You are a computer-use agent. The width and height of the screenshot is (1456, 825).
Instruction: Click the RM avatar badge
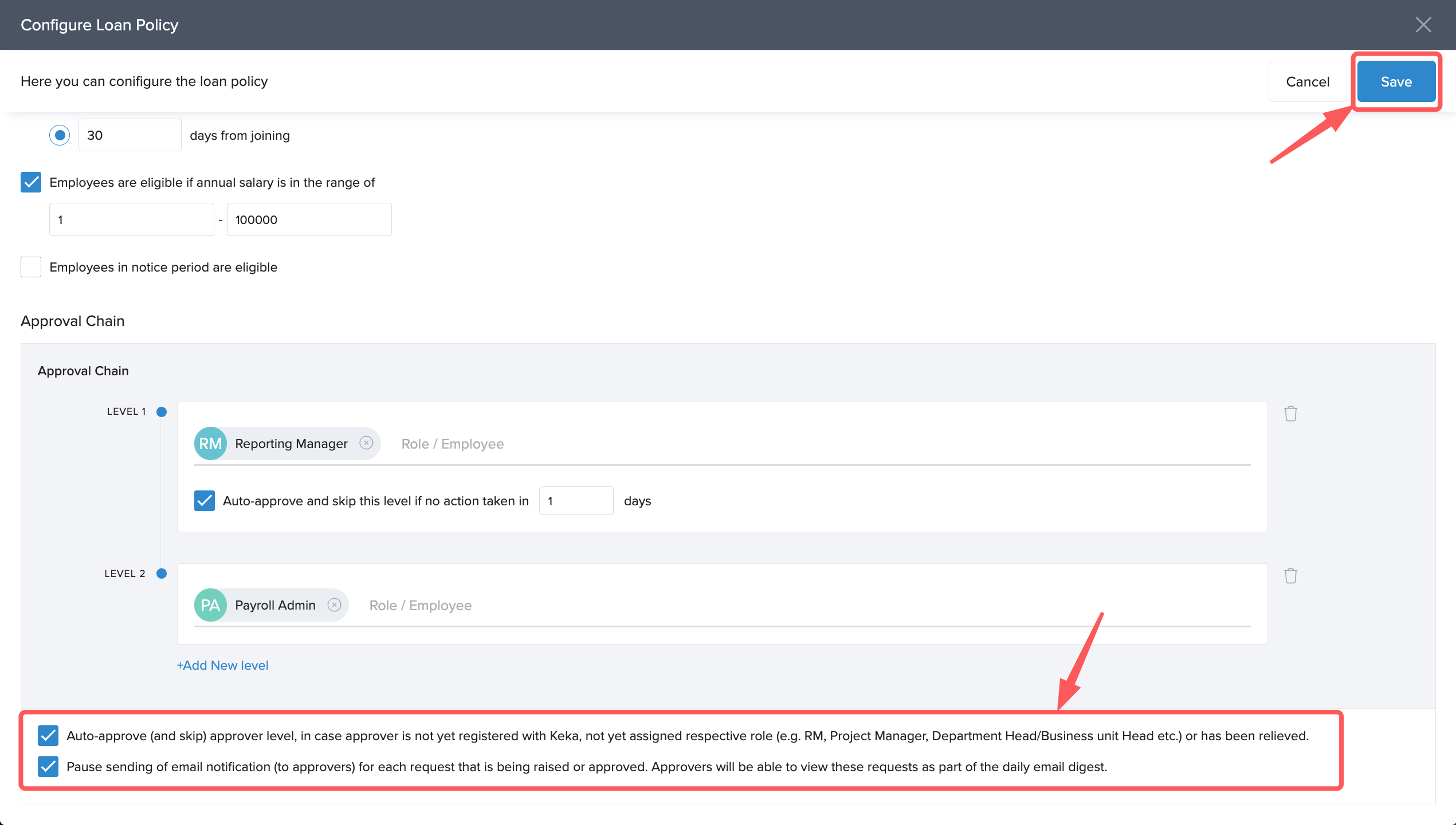210,443
